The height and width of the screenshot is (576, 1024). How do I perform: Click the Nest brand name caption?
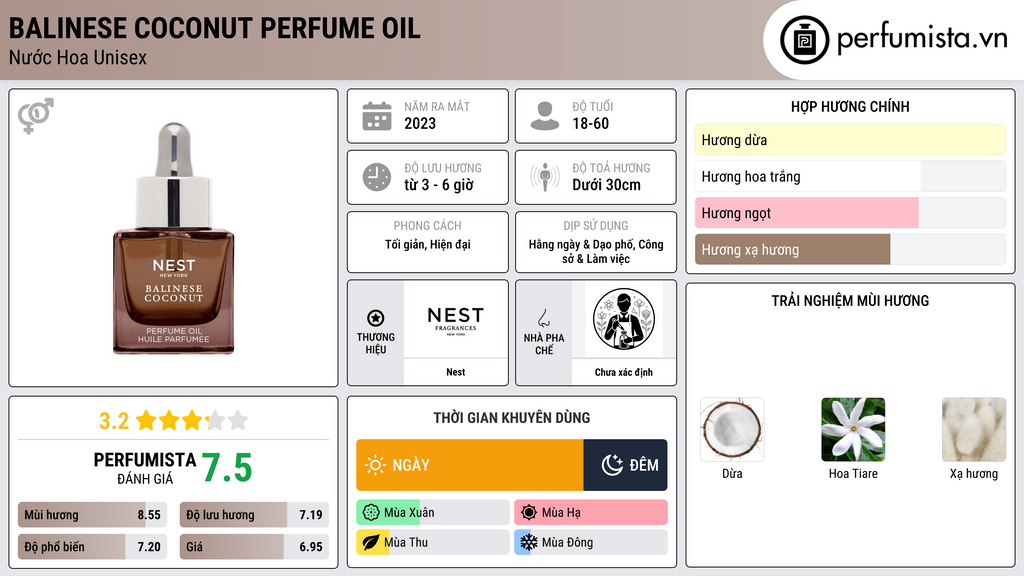tap(456, 372)
